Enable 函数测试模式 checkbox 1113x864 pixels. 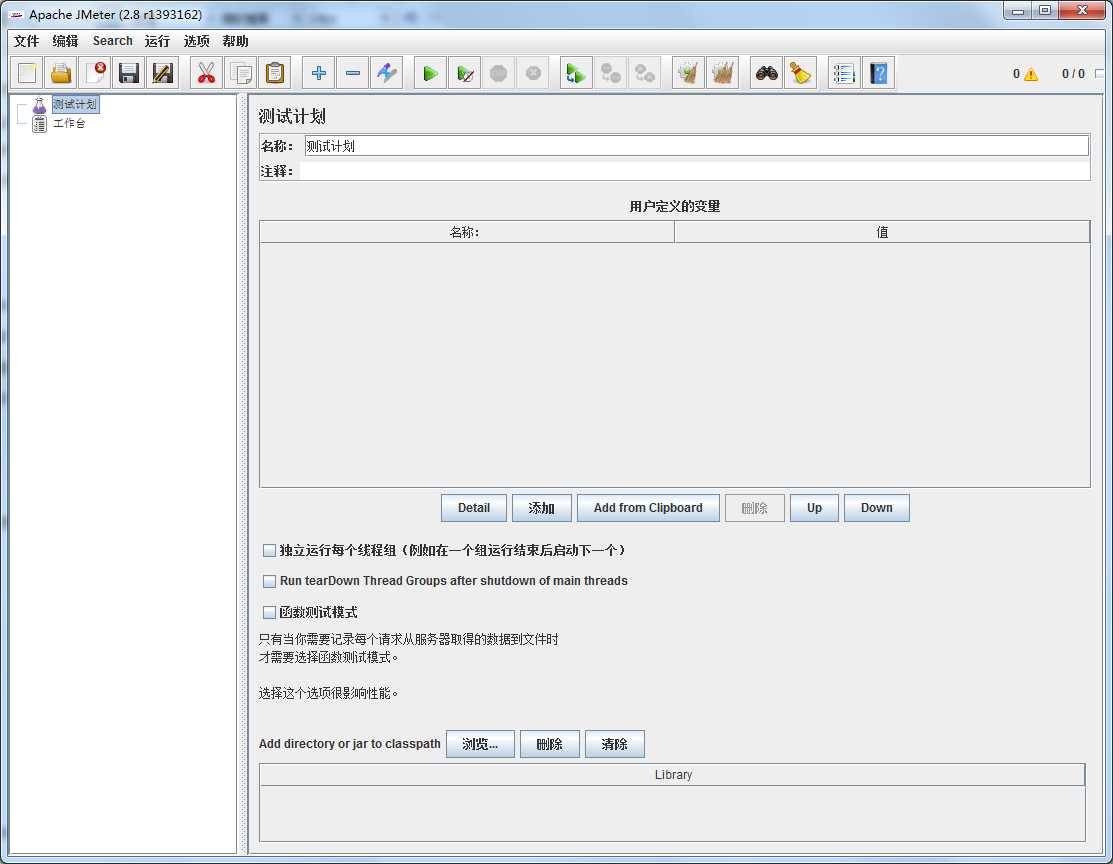269,612
